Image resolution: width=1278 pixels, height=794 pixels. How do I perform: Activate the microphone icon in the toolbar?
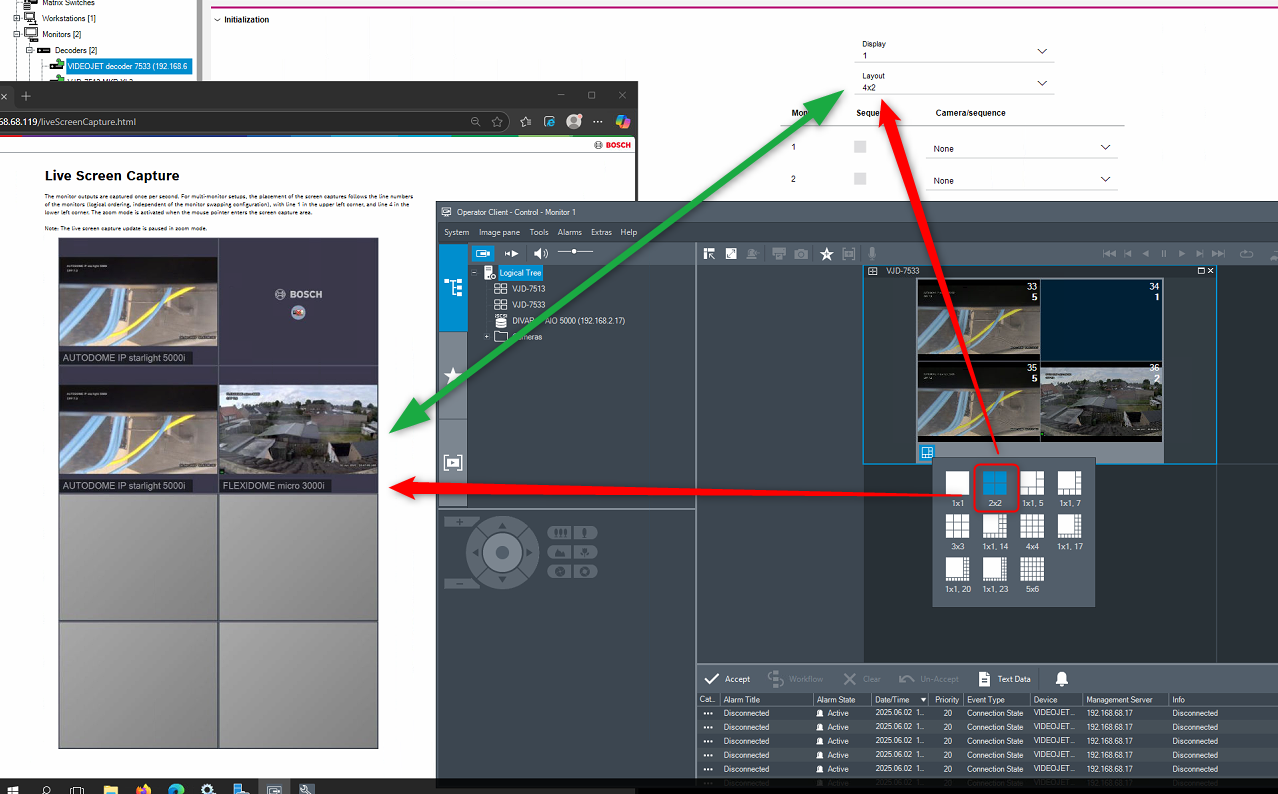[872, 254]
